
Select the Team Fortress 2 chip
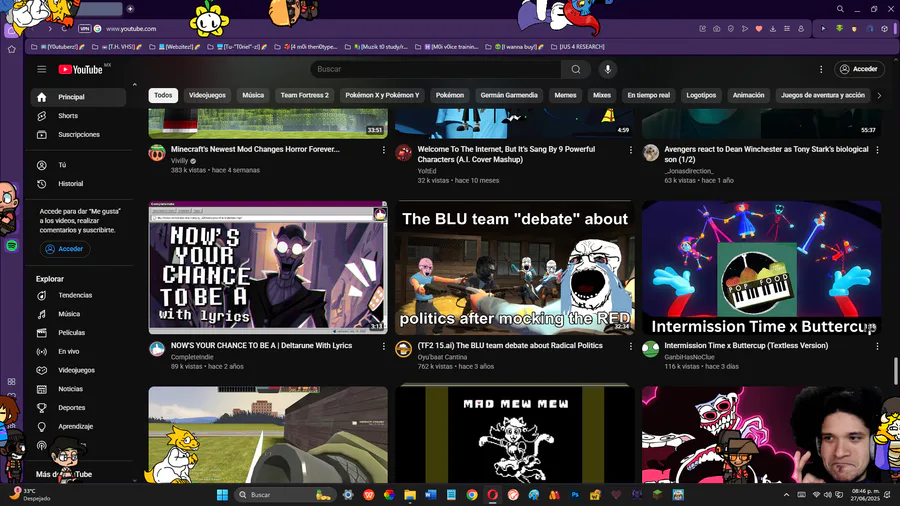(x=305, y=95)
